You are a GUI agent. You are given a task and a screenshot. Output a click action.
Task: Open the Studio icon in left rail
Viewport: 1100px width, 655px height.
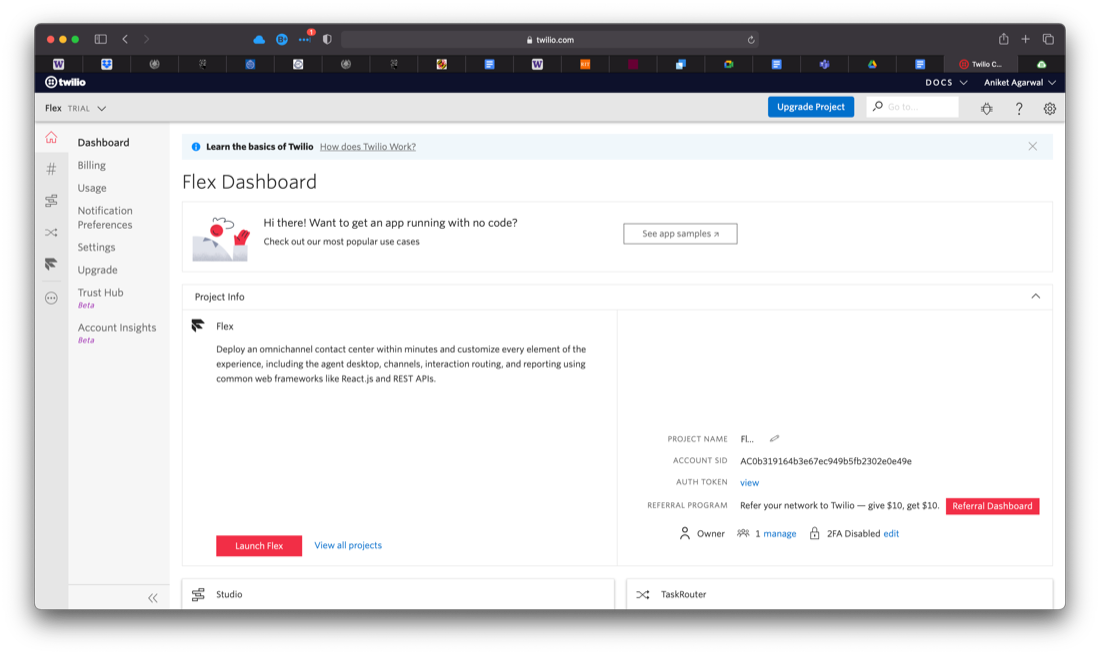coord(51,201)
